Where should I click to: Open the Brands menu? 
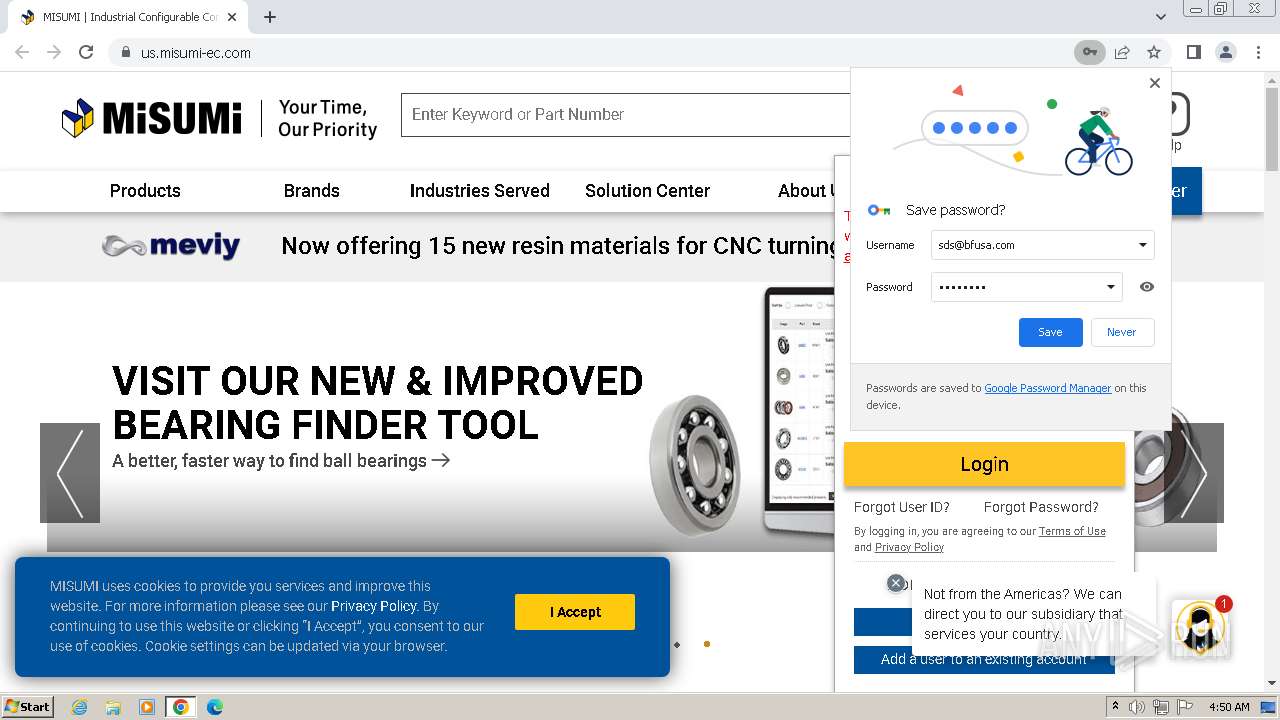pyautogui.click(x=312, y=191)
